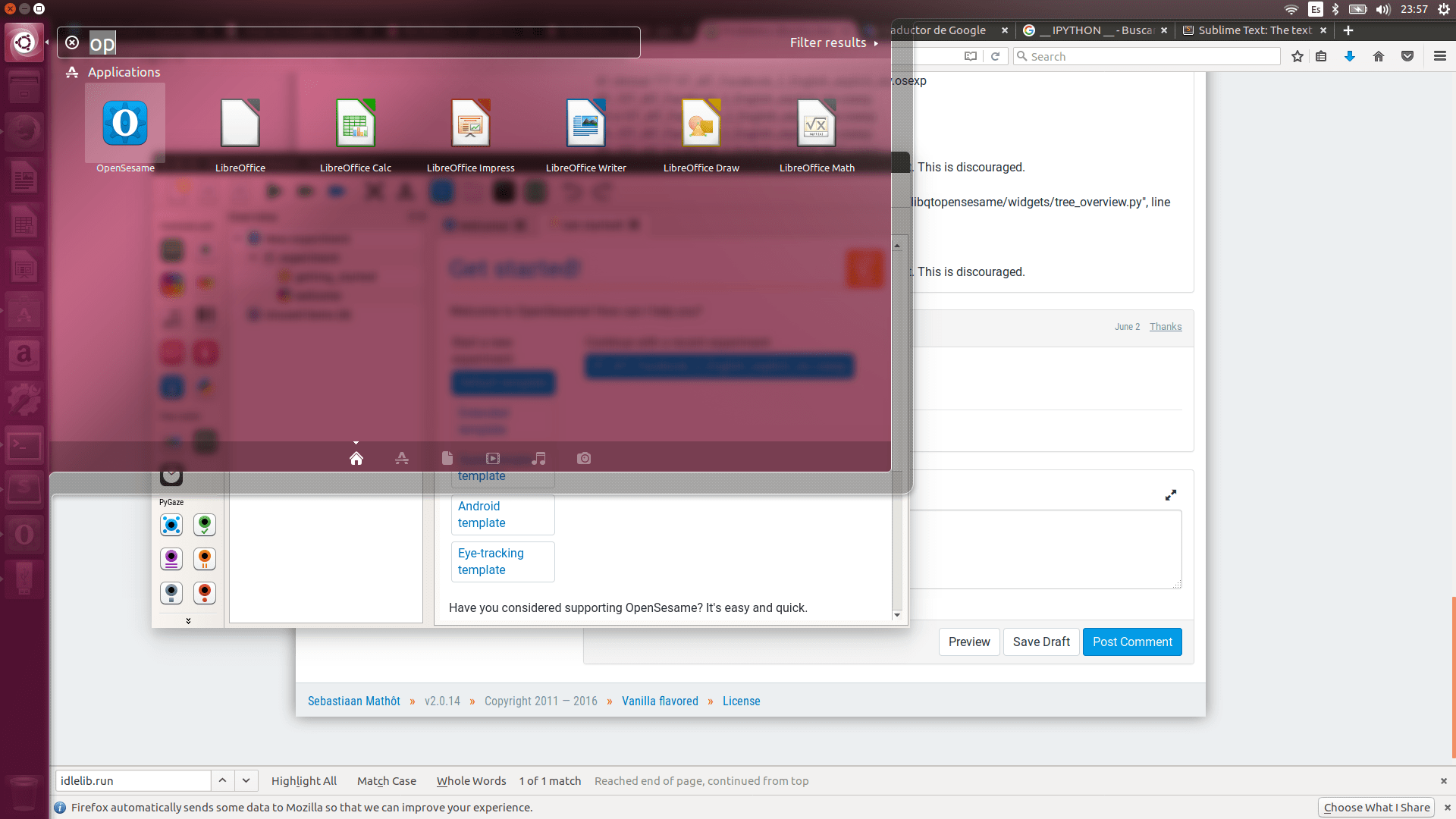Screen dimensions: 1456x819
Task: Click the find bar text field
Action: point(133,781)
